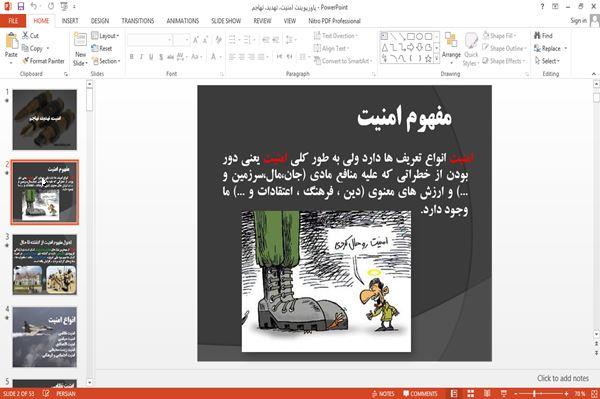Select slide 4 thumbnail
Screen dimensions: 600x399
pyautogui.click(x=45, y=337)
